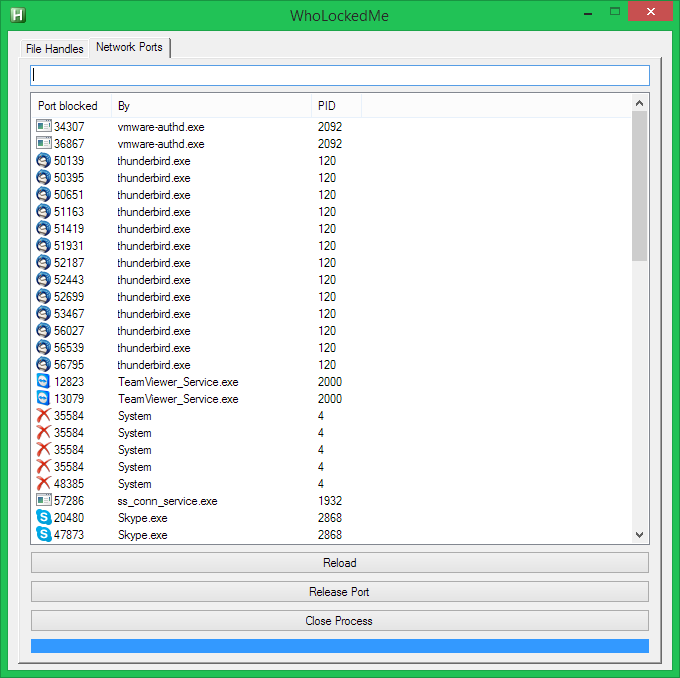Click the Thunderbird icon for port 50139
The height and width of the screenshot is (678, 680).
(43, 160)
